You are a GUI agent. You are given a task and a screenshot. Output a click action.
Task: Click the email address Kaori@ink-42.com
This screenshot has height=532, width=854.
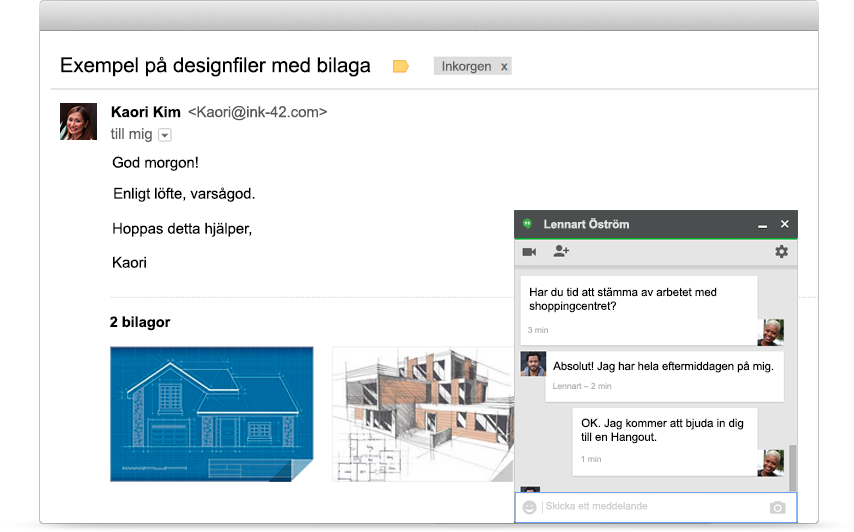(x=258, y=112)
